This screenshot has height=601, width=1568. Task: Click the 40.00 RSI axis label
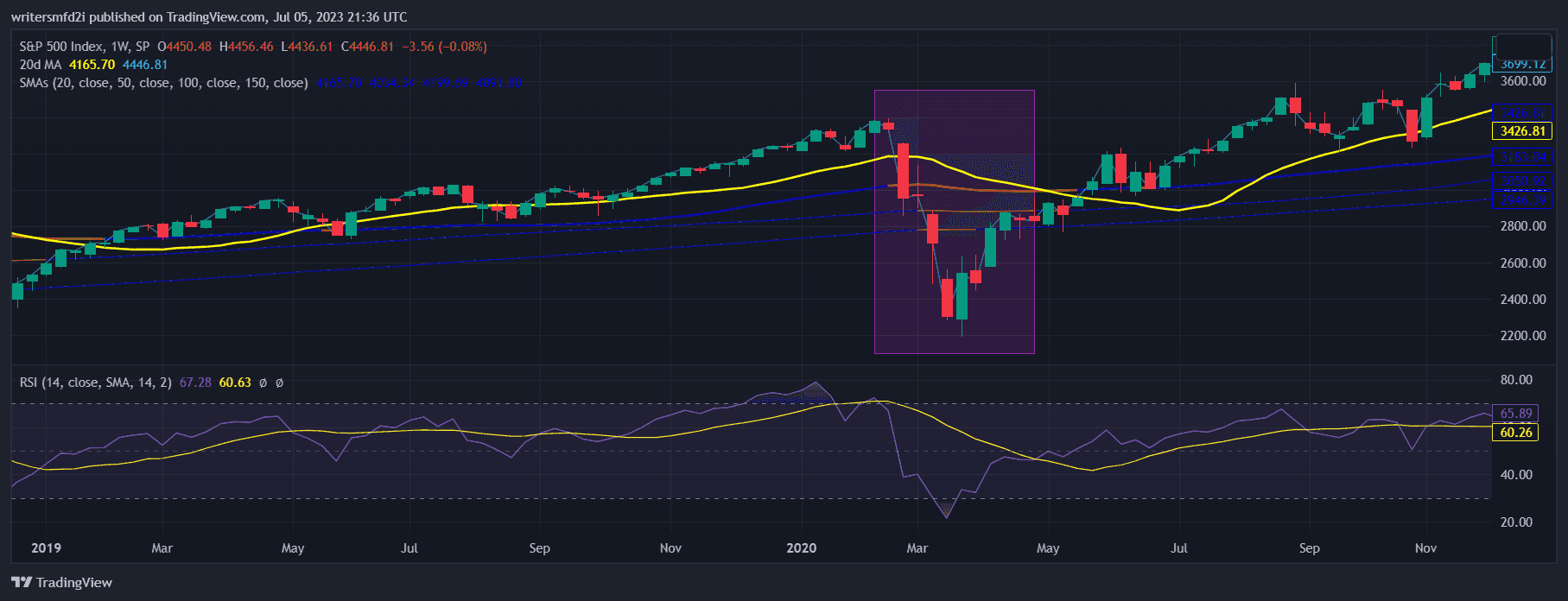(x=1516, y=475)
